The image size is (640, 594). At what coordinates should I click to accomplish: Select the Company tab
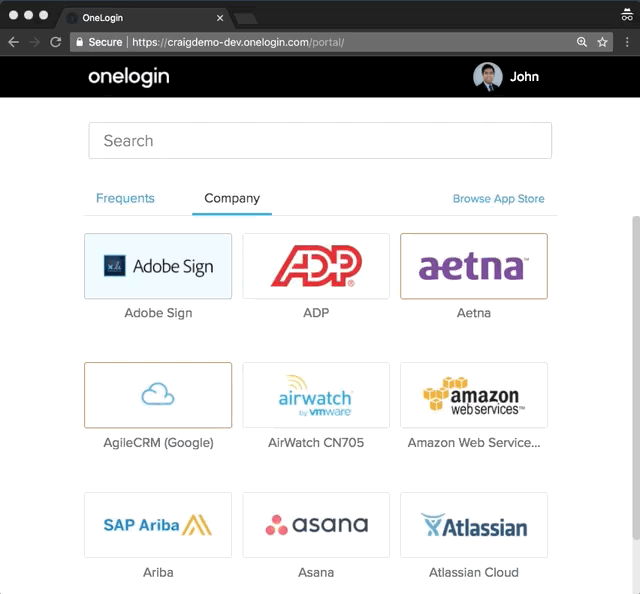(x=232, y=198)
